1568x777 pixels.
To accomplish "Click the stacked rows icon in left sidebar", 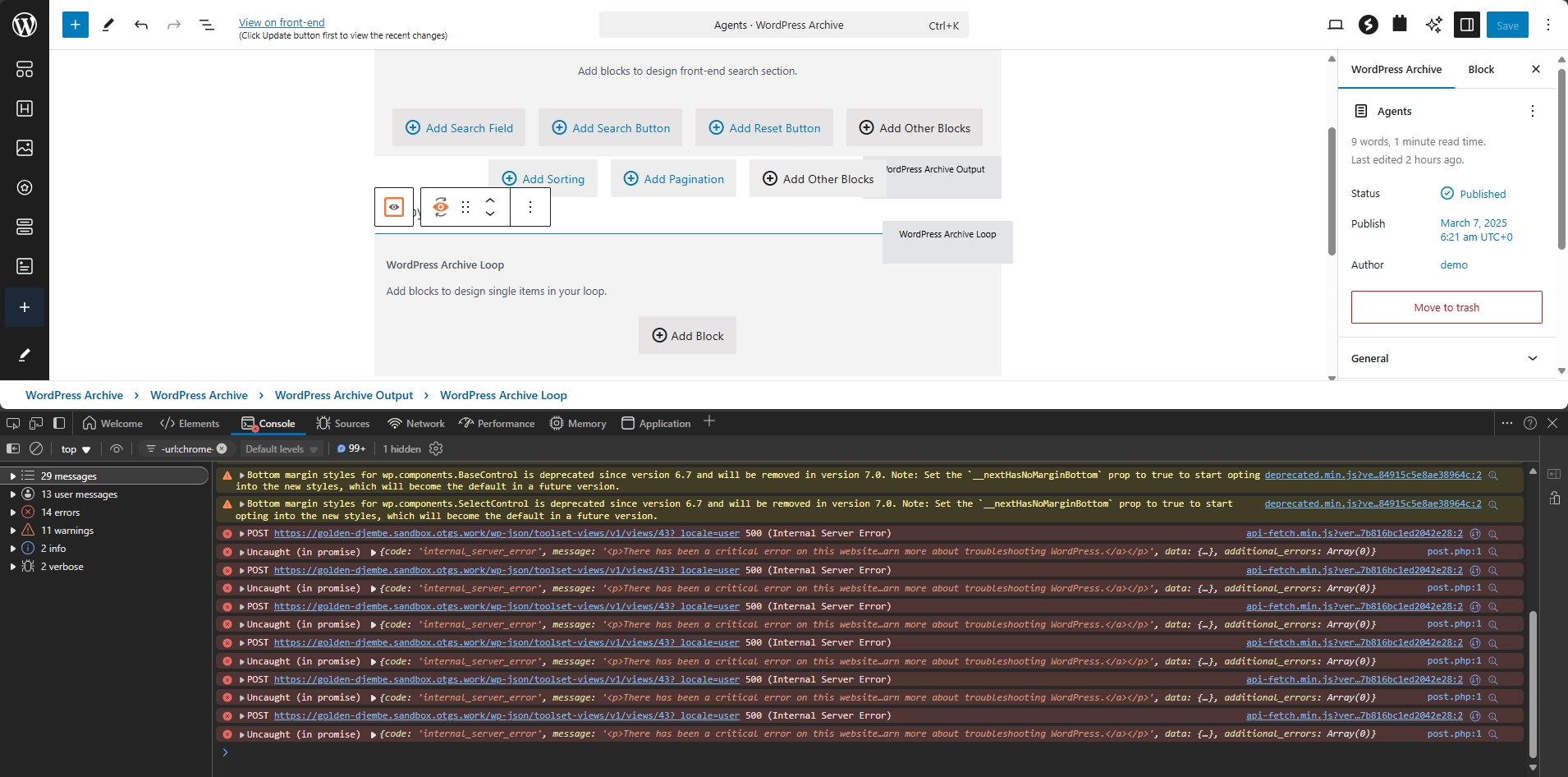I will click(x=25, y=227).
